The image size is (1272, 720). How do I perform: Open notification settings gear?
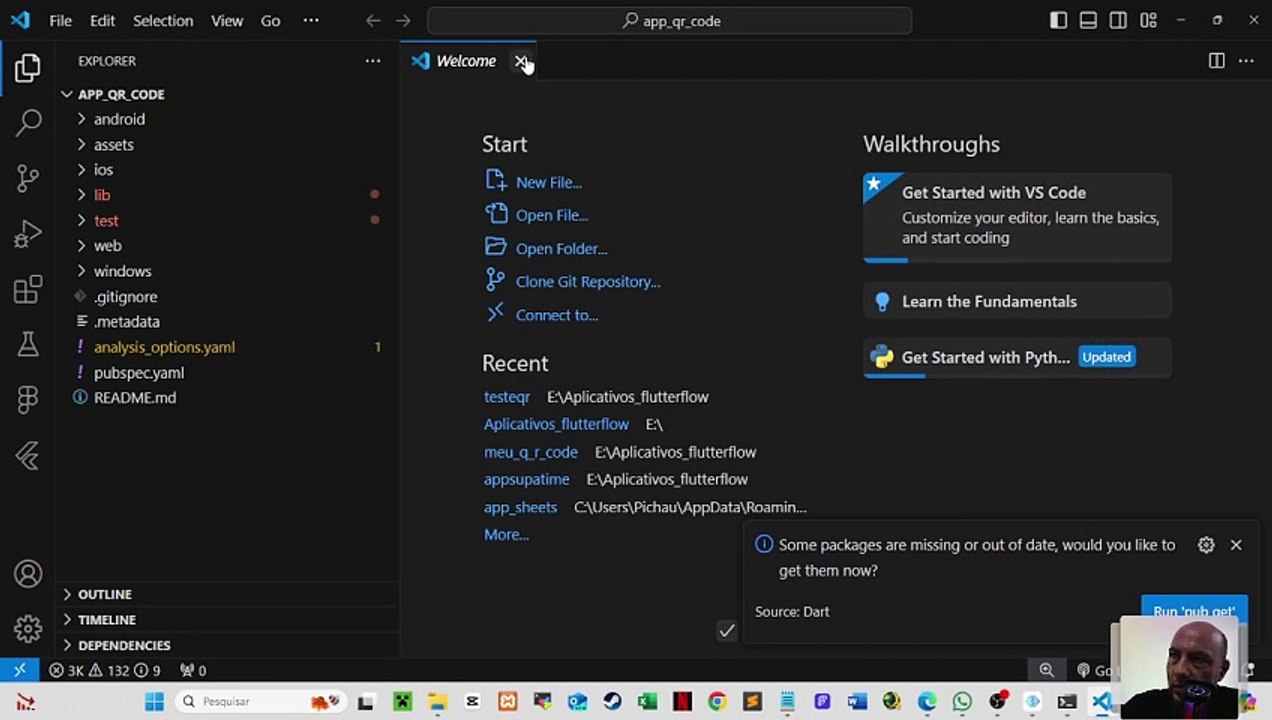click(1206, 545)
